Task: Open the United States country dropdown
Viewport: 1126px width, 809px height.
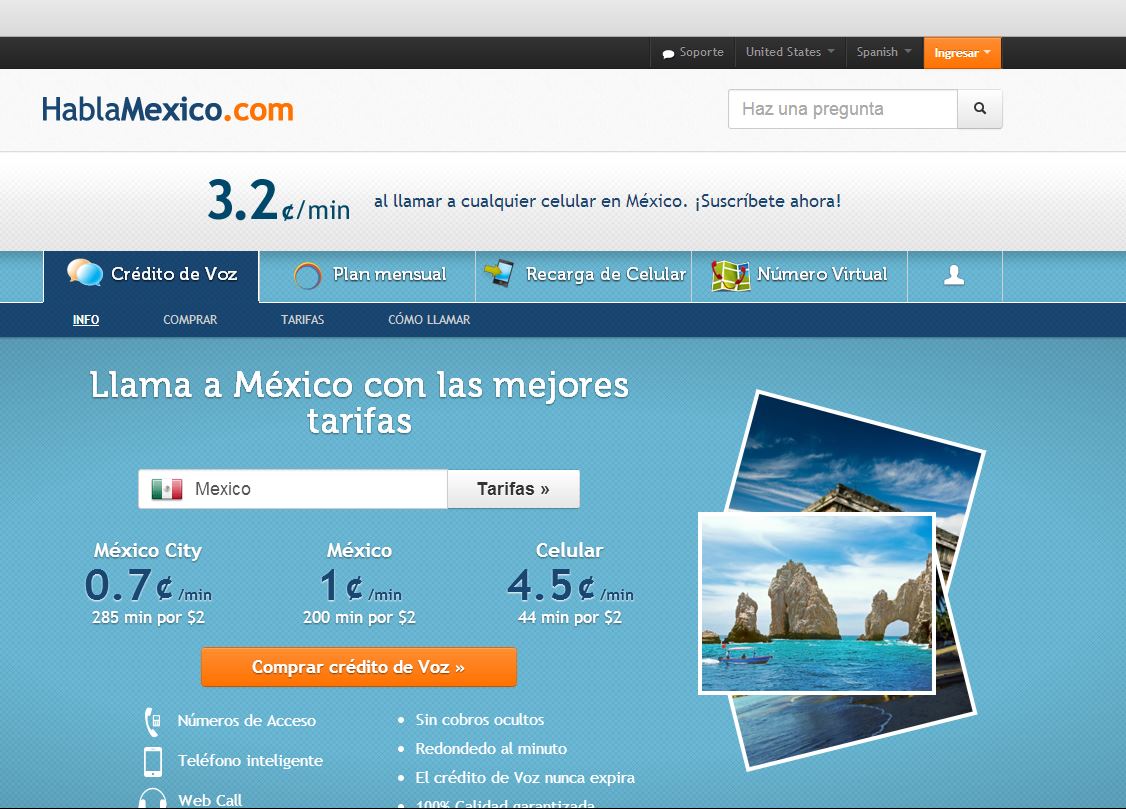Action: [x=789, y=52]
